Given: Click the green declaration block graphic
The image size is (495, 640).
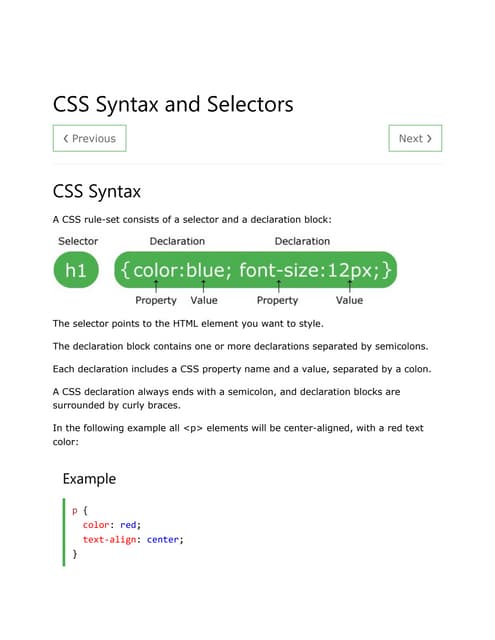Looking at the screenshot, I should (255, 270).
